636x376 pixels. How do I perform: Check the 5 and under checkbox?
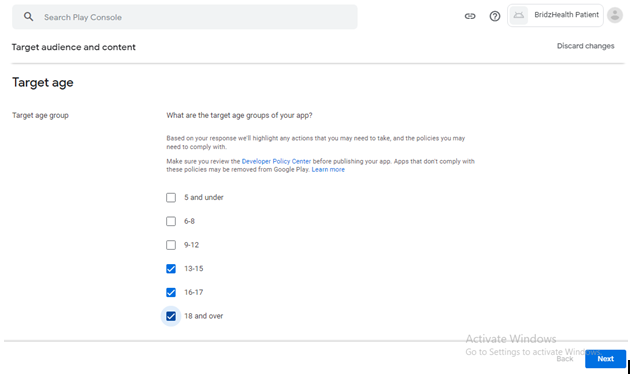(171, 198)
